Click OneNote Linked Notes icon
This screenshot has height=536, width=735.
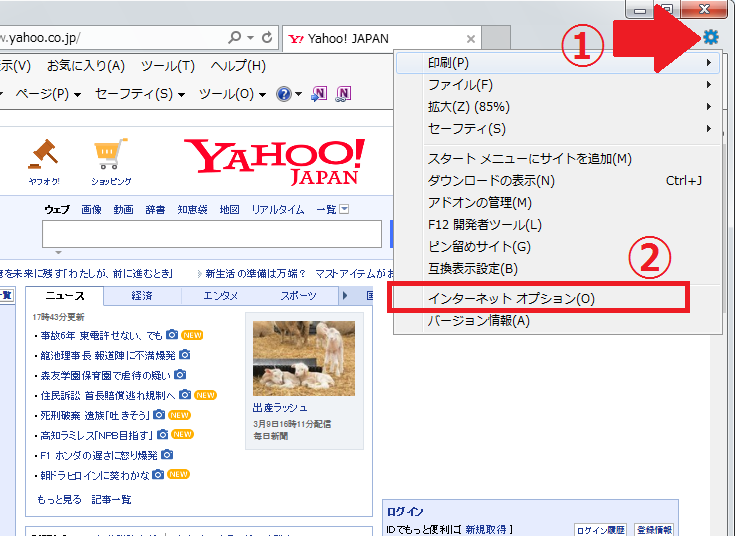coord(344,94)
